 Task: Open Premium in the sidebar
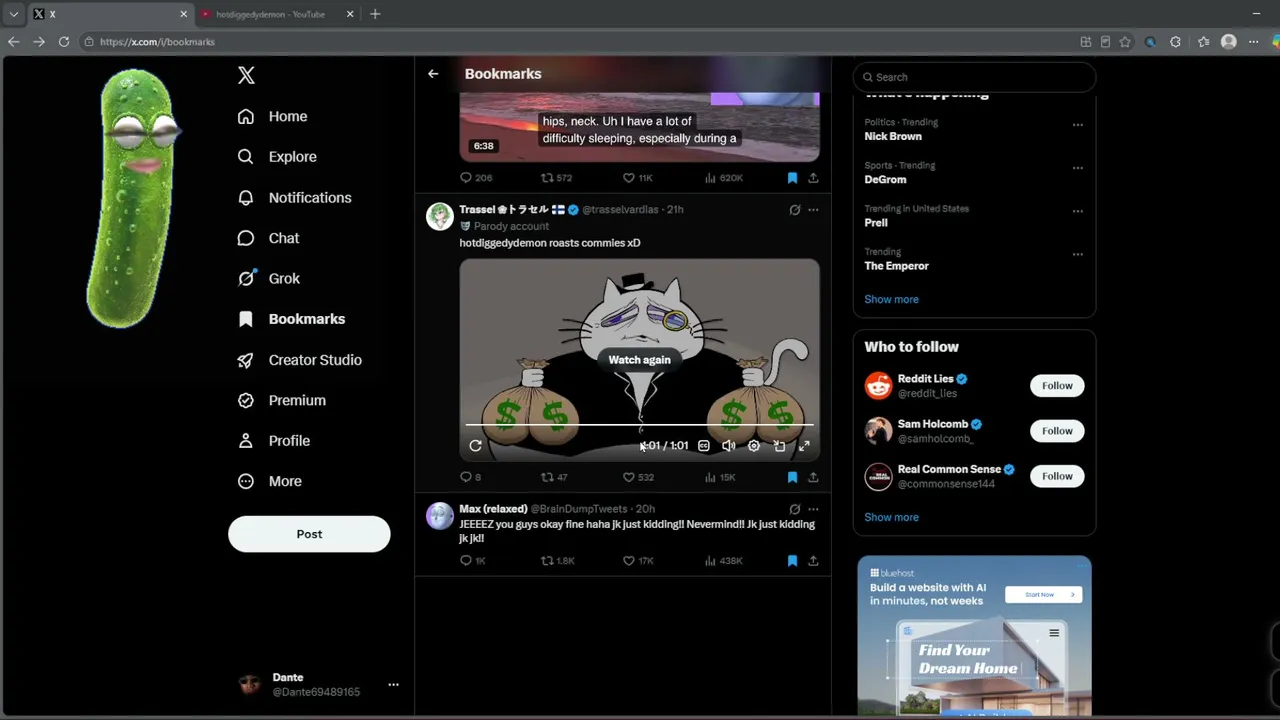click(x=281, y=400)
